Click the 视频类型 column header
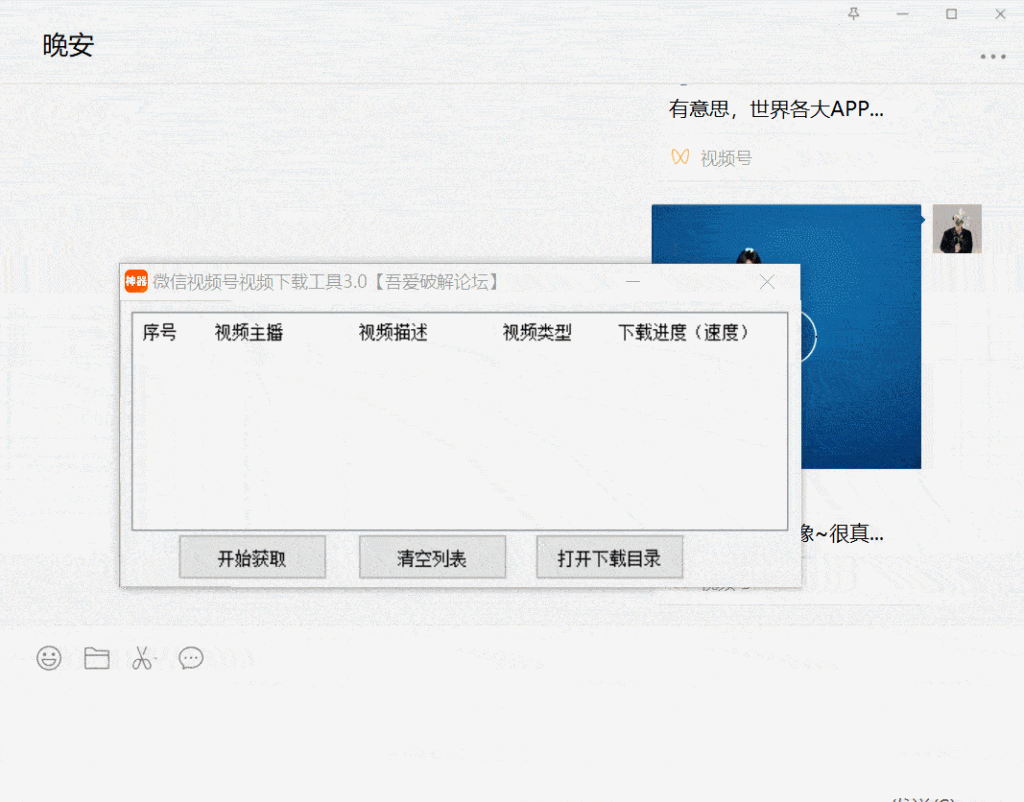Viewport: 1024px width, 802px height. coord(537,332)
